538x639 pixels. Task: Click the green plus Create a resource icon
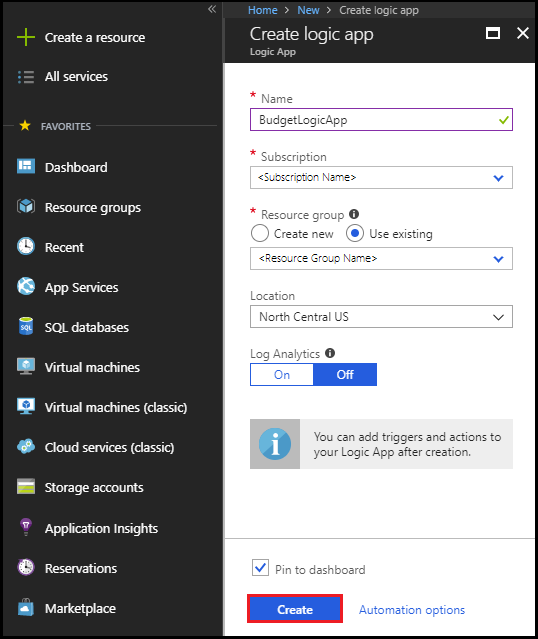(26, 37)
